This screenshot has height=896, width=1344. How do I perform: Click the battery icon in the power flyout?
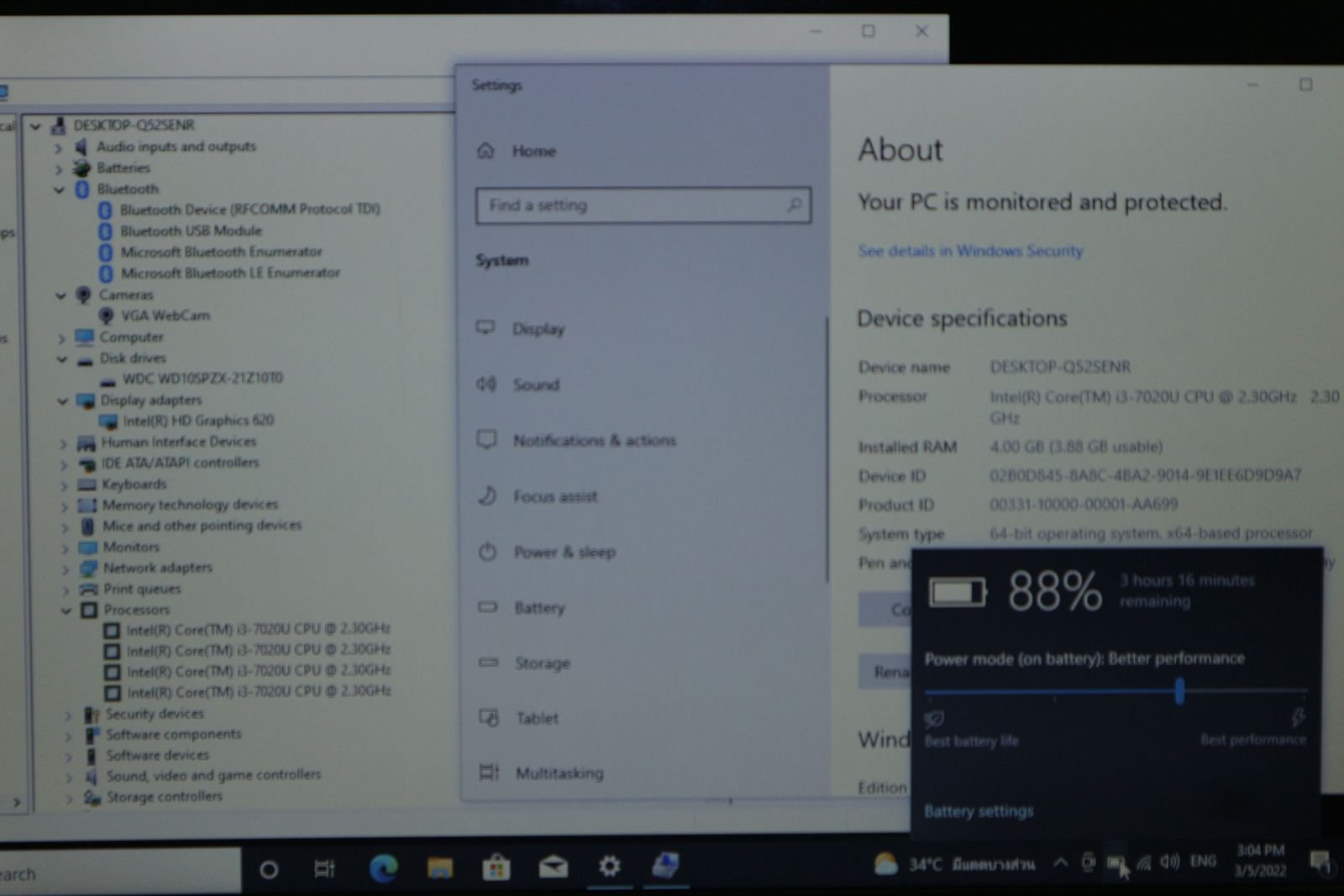957,593
